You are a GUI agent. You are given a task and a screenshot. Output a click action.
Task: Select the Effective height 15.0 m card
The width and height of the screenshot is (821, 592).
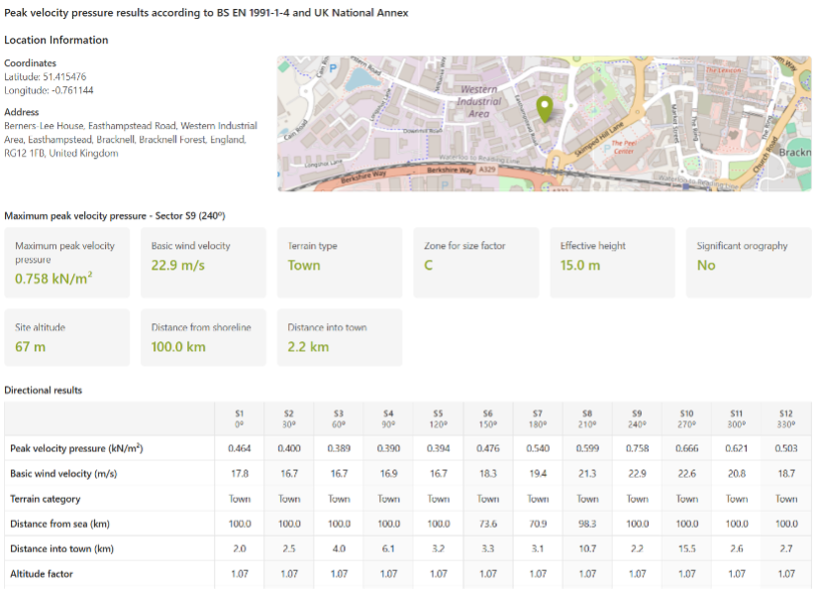(x=612, y=262)
